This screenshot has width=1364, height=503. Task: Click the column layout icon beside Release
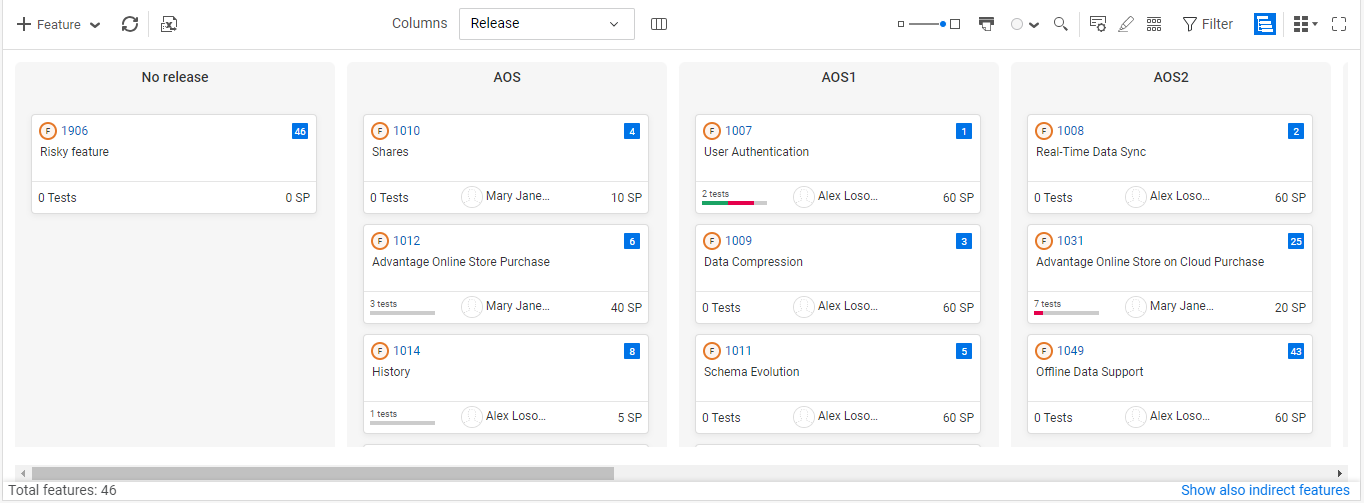pos(658,24)
